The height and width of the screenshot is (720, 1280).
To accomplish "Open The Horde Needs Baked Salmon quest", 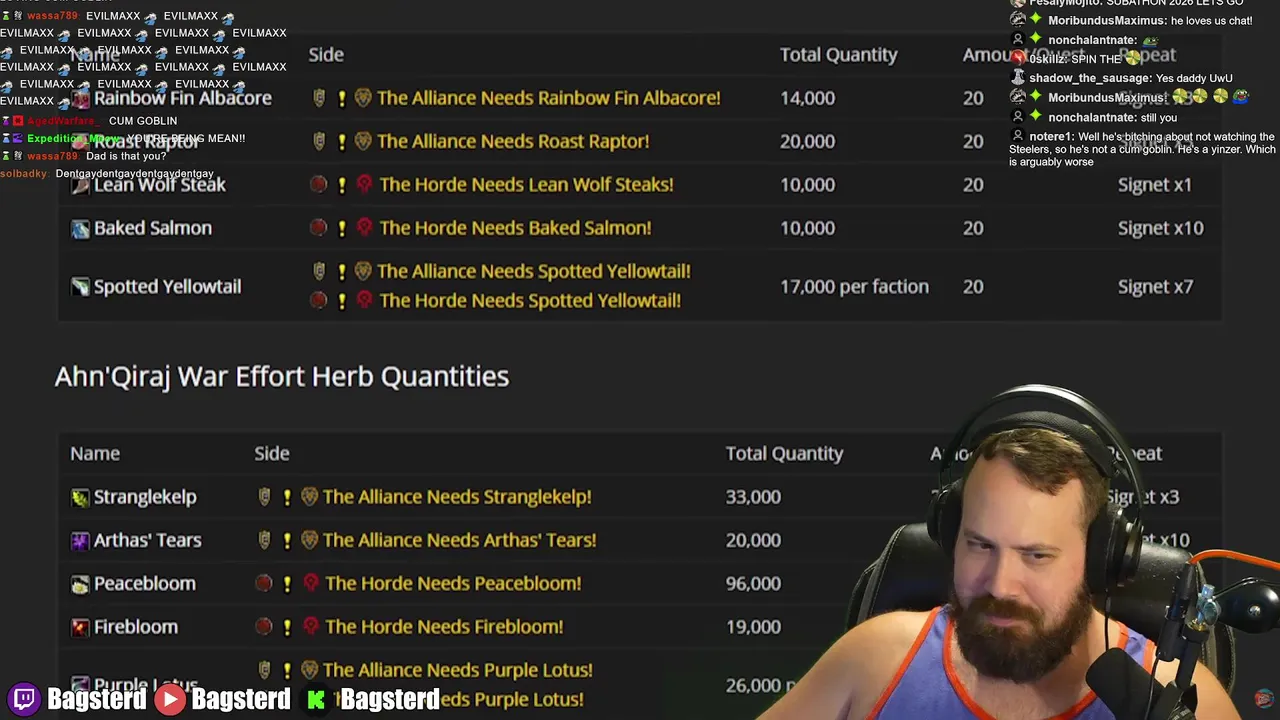I will 515,228.
